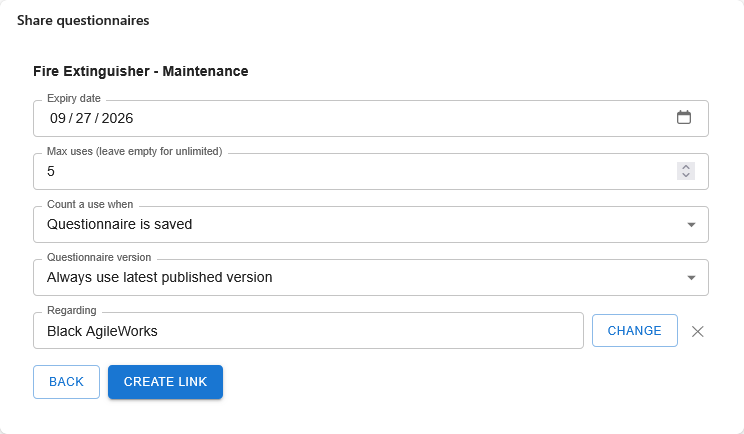
Task: Click 'Always use latest published version' value
Action: (159, 277)
